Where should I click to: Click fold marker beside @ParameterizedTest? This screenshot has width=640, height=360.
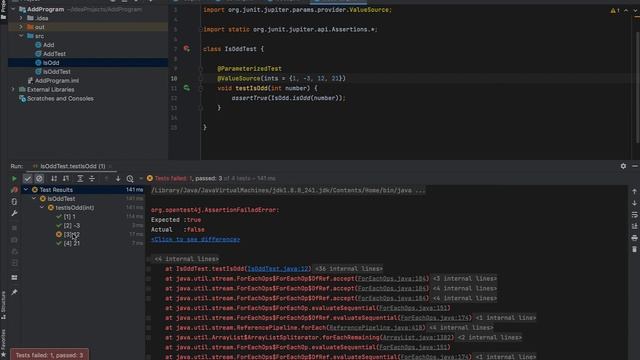tap(201, 69)
